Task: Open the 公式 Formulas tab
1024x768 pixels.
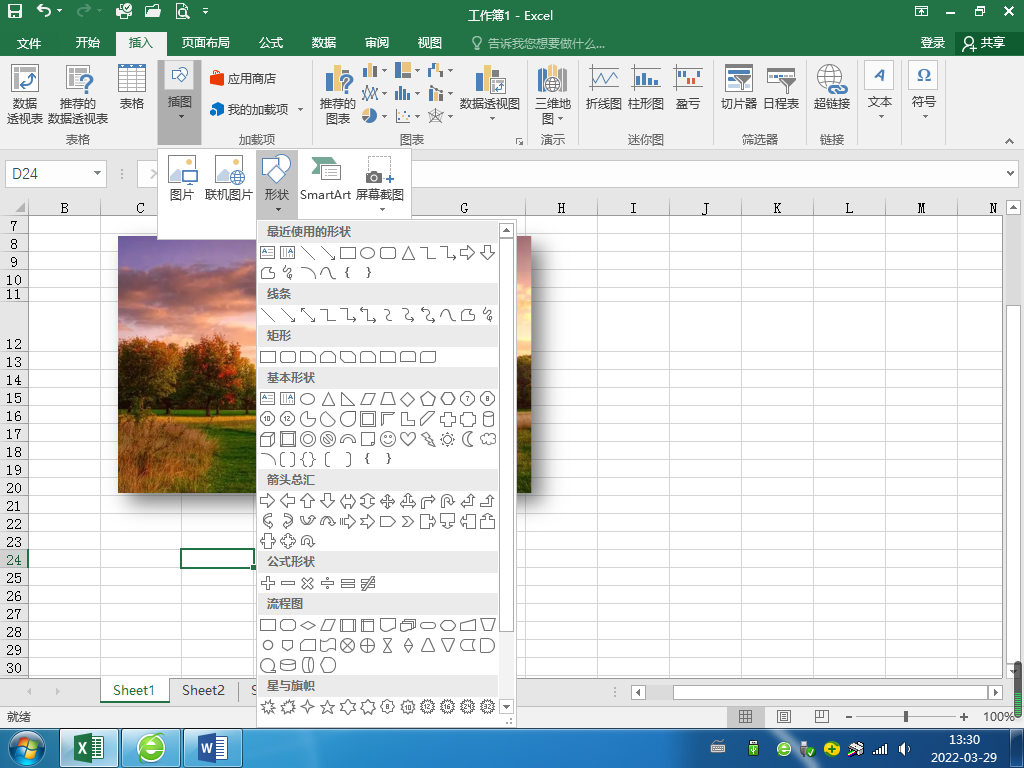Action: 271,42
